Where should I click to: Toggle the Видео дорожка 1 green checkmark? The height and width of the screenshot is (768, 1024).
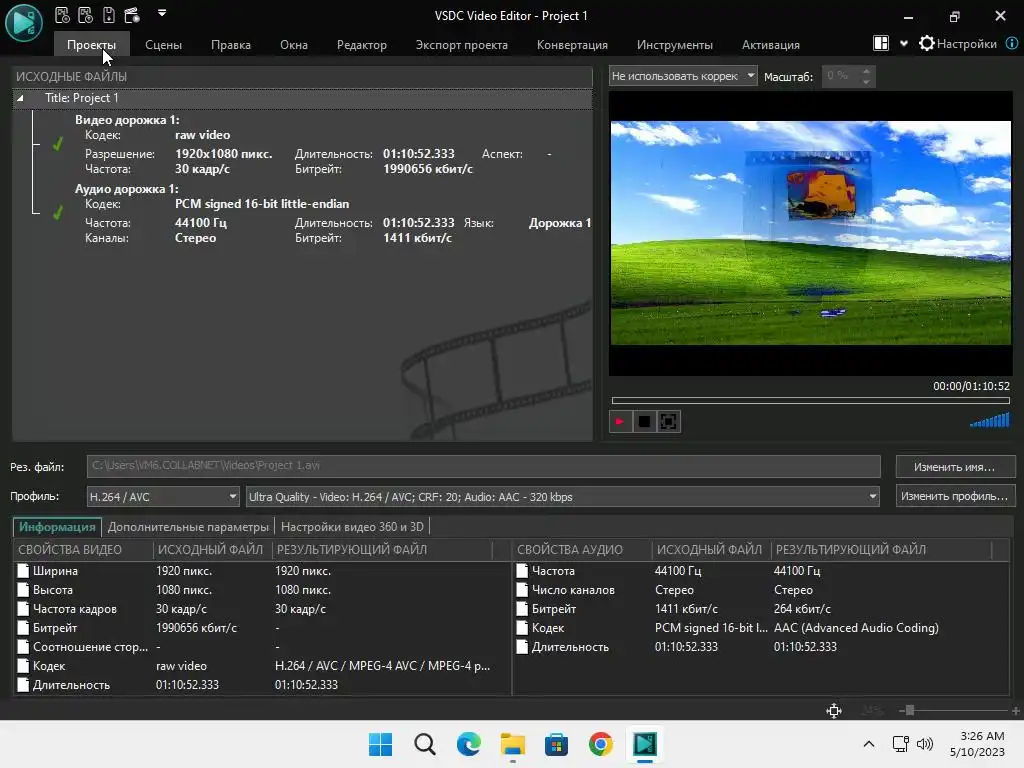tap(57, 143)
